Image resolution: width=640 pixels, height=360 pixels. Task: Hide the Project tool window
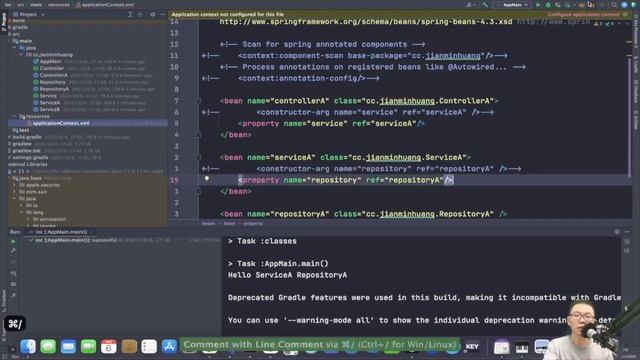162,14
